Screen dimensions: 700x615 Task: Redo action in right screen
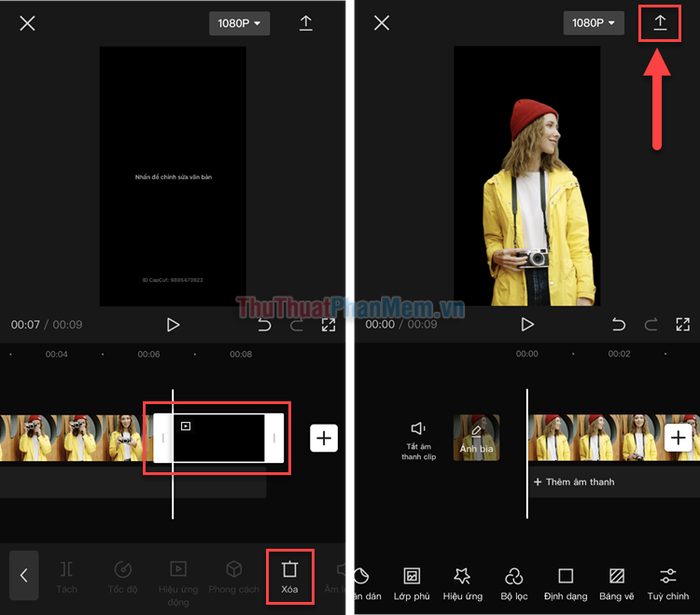click(x=651, y=324)
